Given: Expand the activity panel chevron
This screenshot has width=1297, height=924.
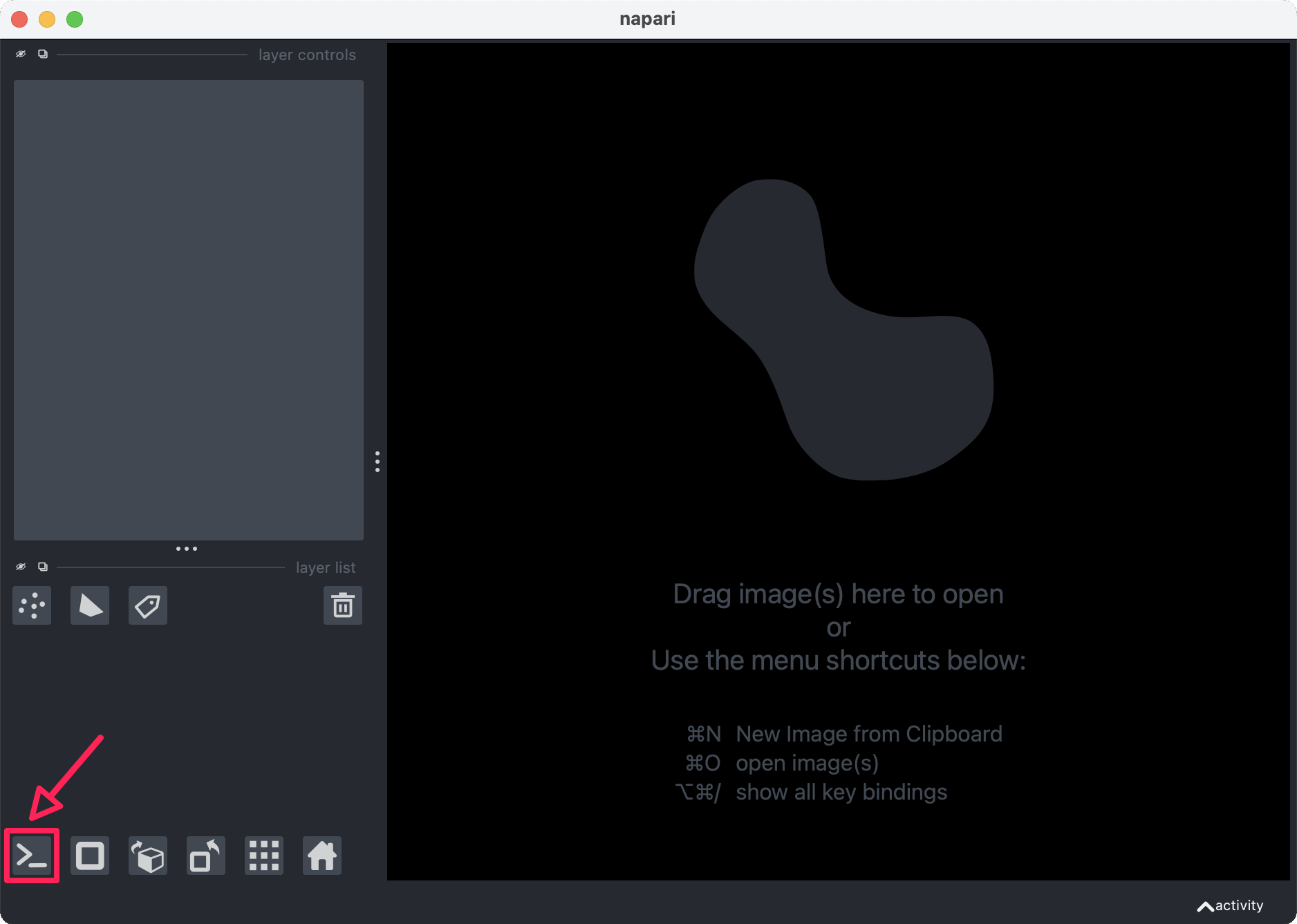Looking at the screenshot, I should click(x=1205, y=906).
